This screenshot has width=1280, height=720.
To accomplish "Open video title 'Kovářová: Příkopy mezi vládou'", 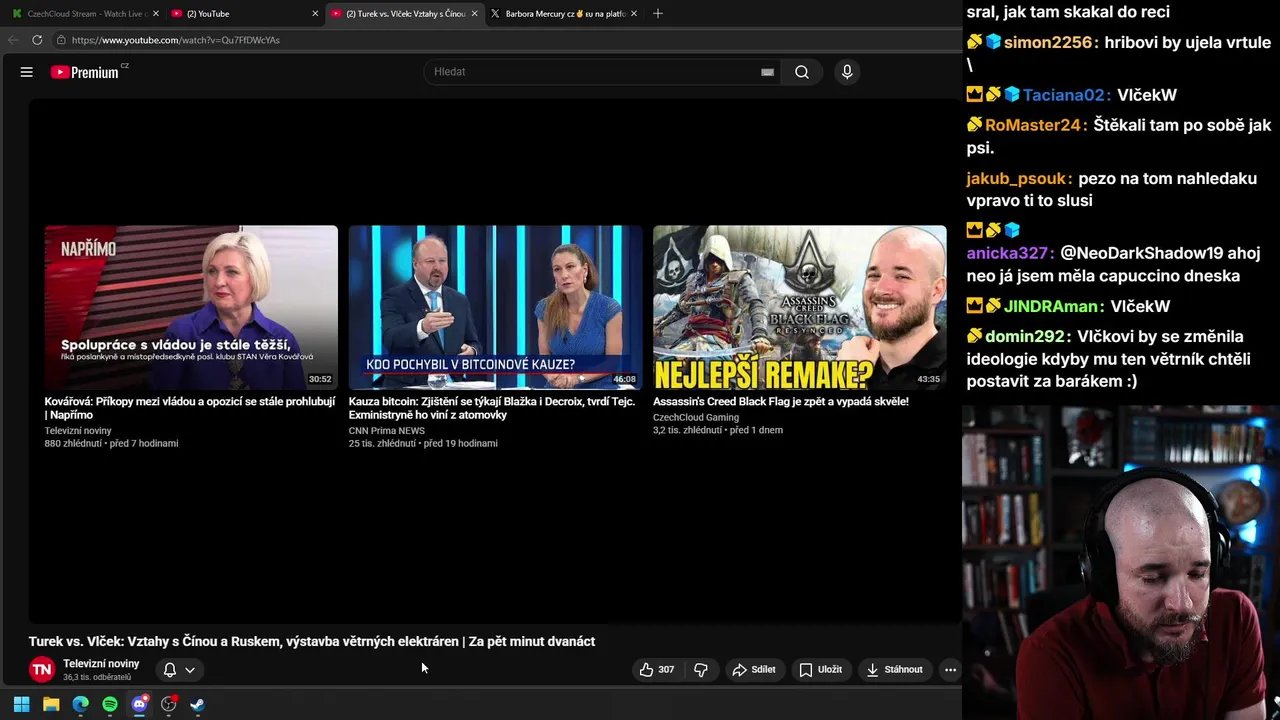I will (x=190, y=408).
